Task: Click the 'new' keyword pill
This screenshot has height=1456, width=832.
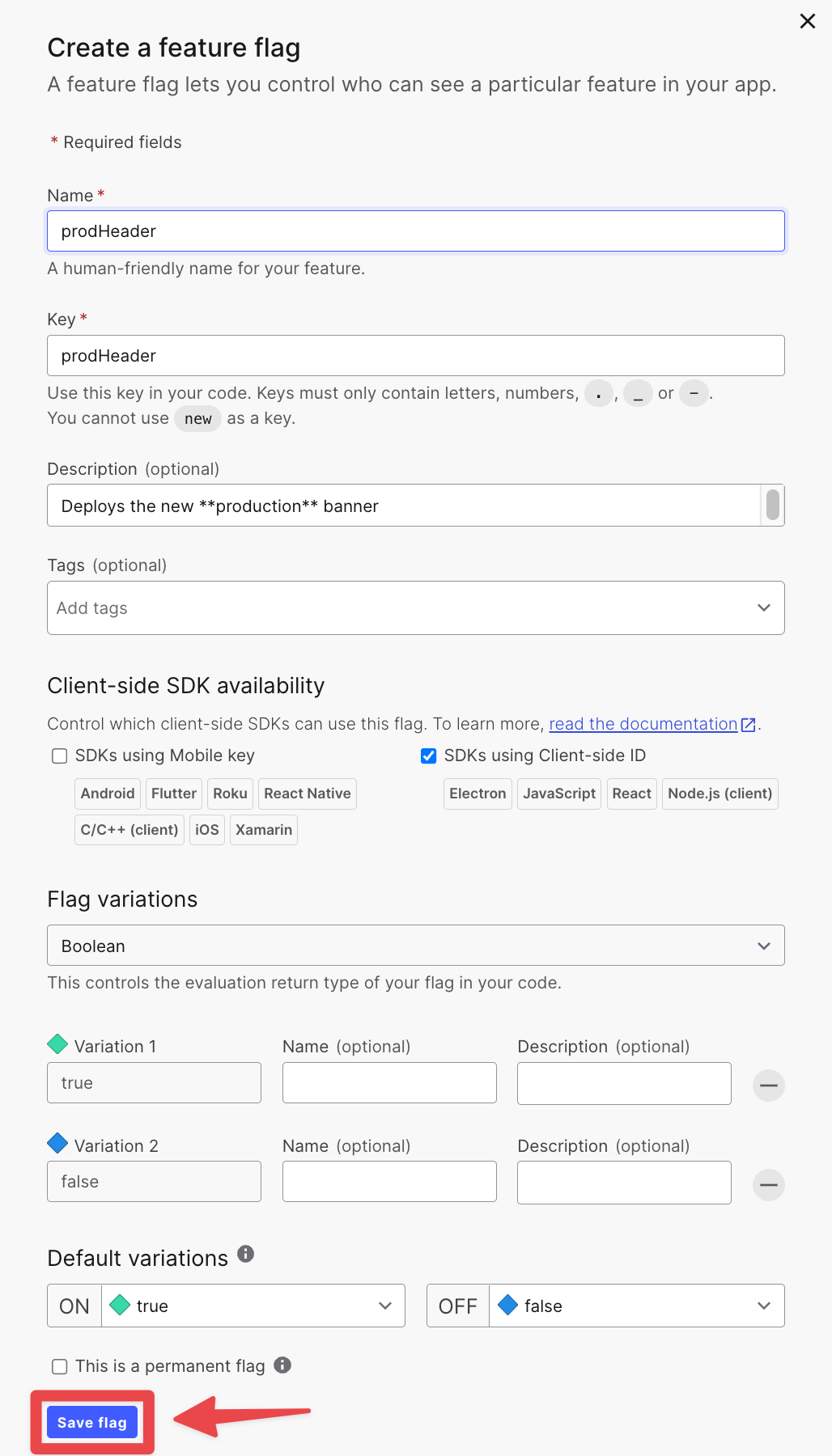Action: point(198,418)
